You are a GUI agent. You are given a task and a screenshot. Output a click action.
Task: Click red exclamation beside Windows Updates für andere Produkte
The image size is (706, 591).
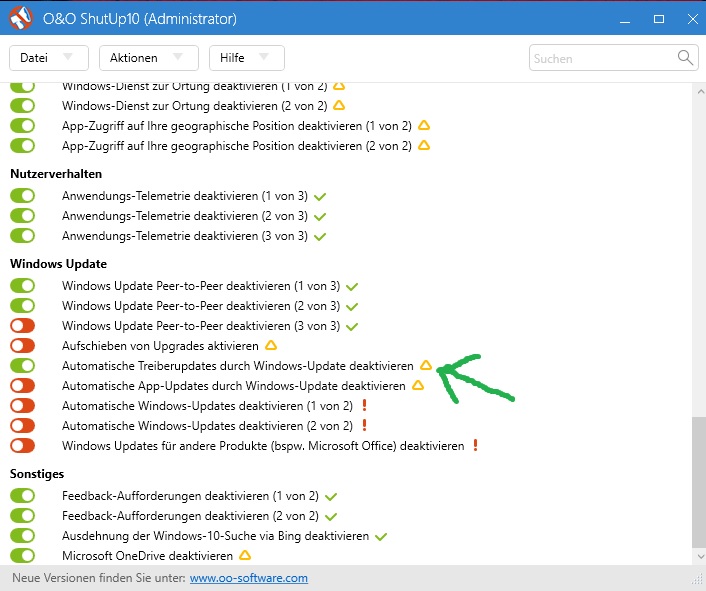click(475, 445)
